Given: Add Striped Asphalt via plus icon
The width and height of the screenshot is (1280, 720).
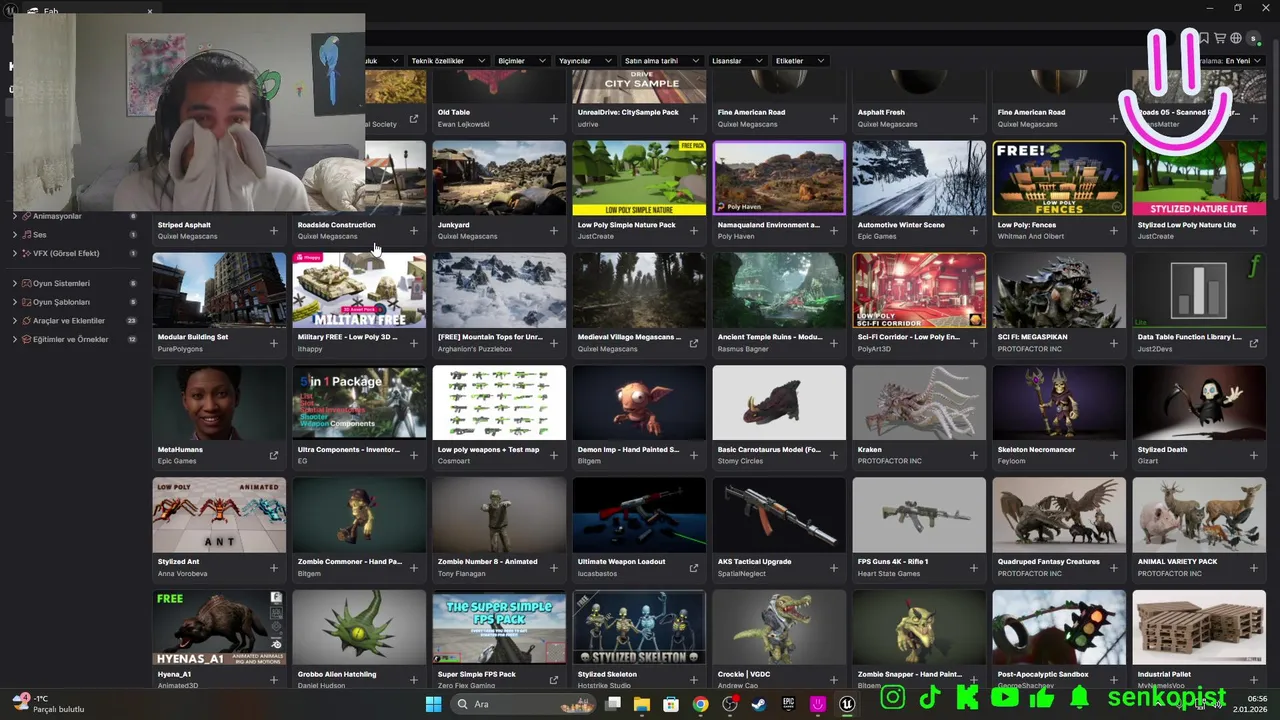Looking at the screenshot, I should tap(274, 231).
